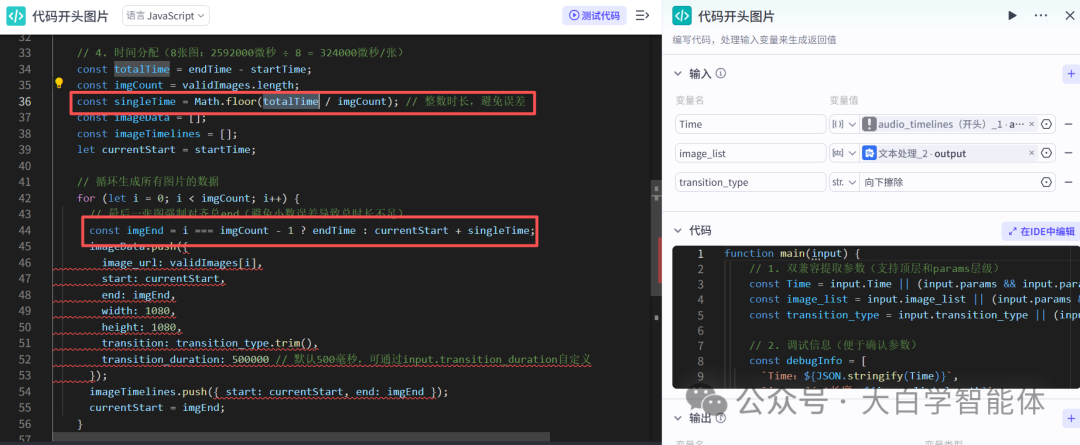
Task: Click the 文本处理_2 output variable tag
Action: (x=951, y=153)
